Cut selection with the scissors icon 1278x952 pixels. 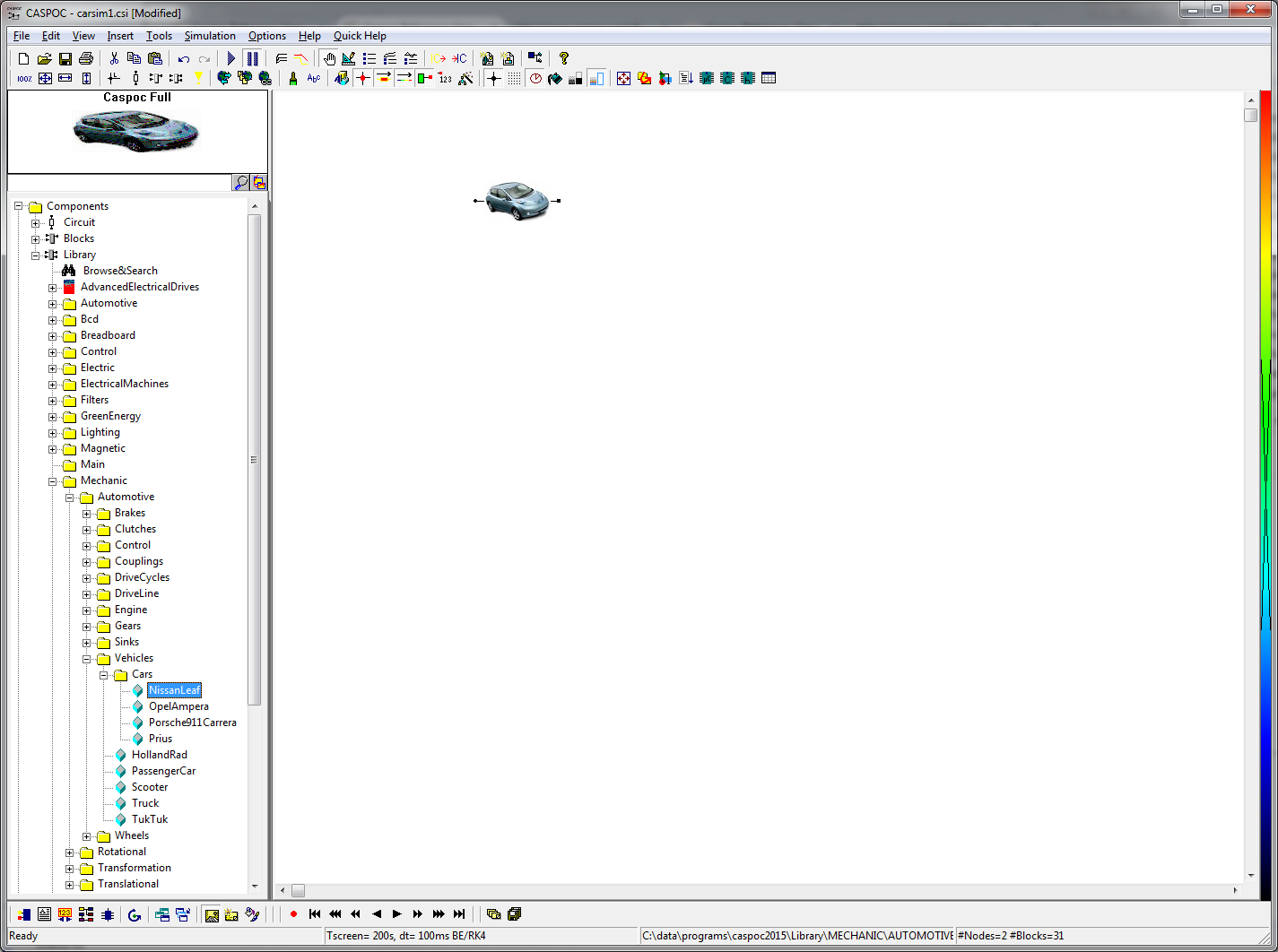tap(114, 58)
